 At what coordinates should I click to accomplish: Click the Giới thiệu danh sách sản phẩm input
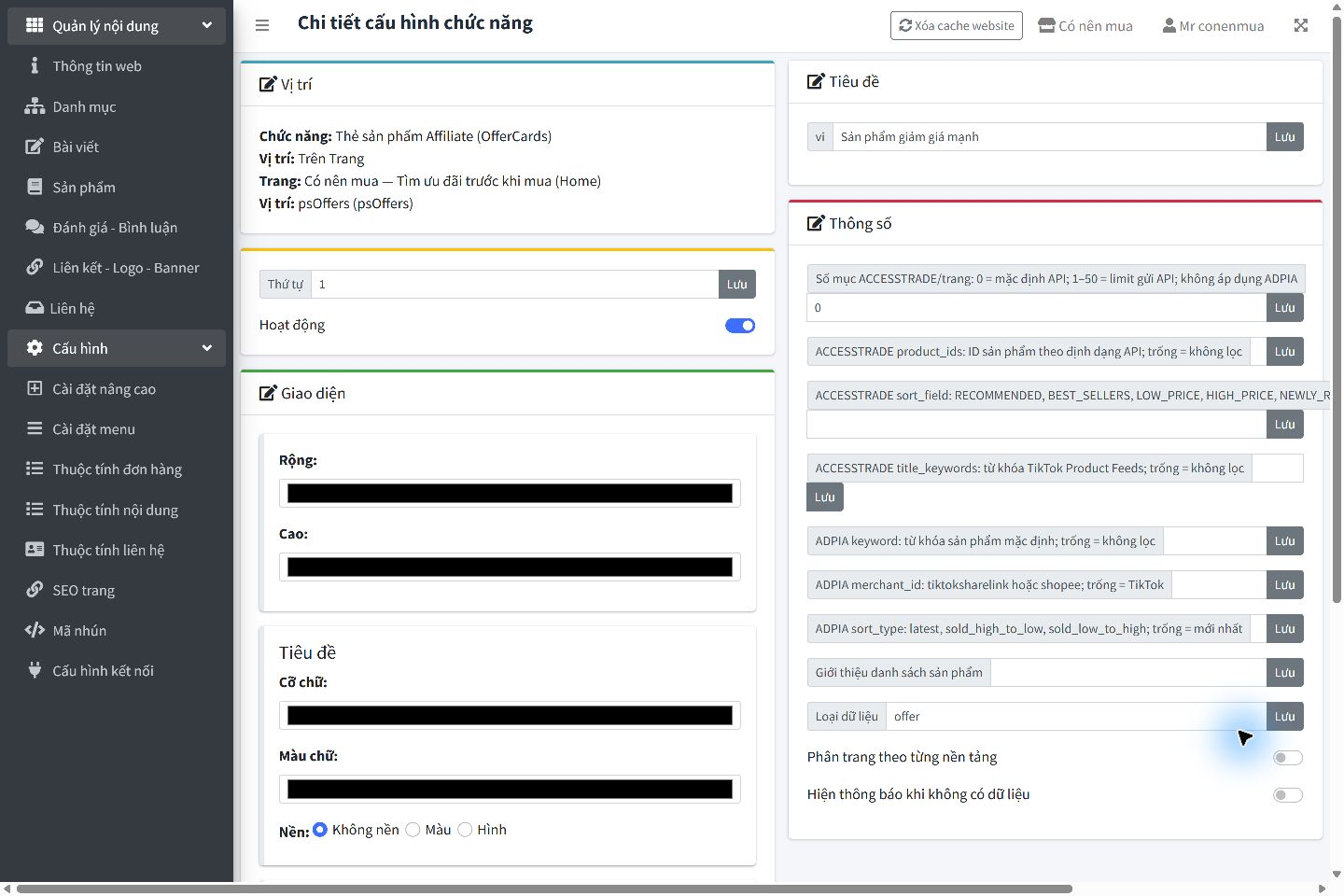(x=1128, y=673)
